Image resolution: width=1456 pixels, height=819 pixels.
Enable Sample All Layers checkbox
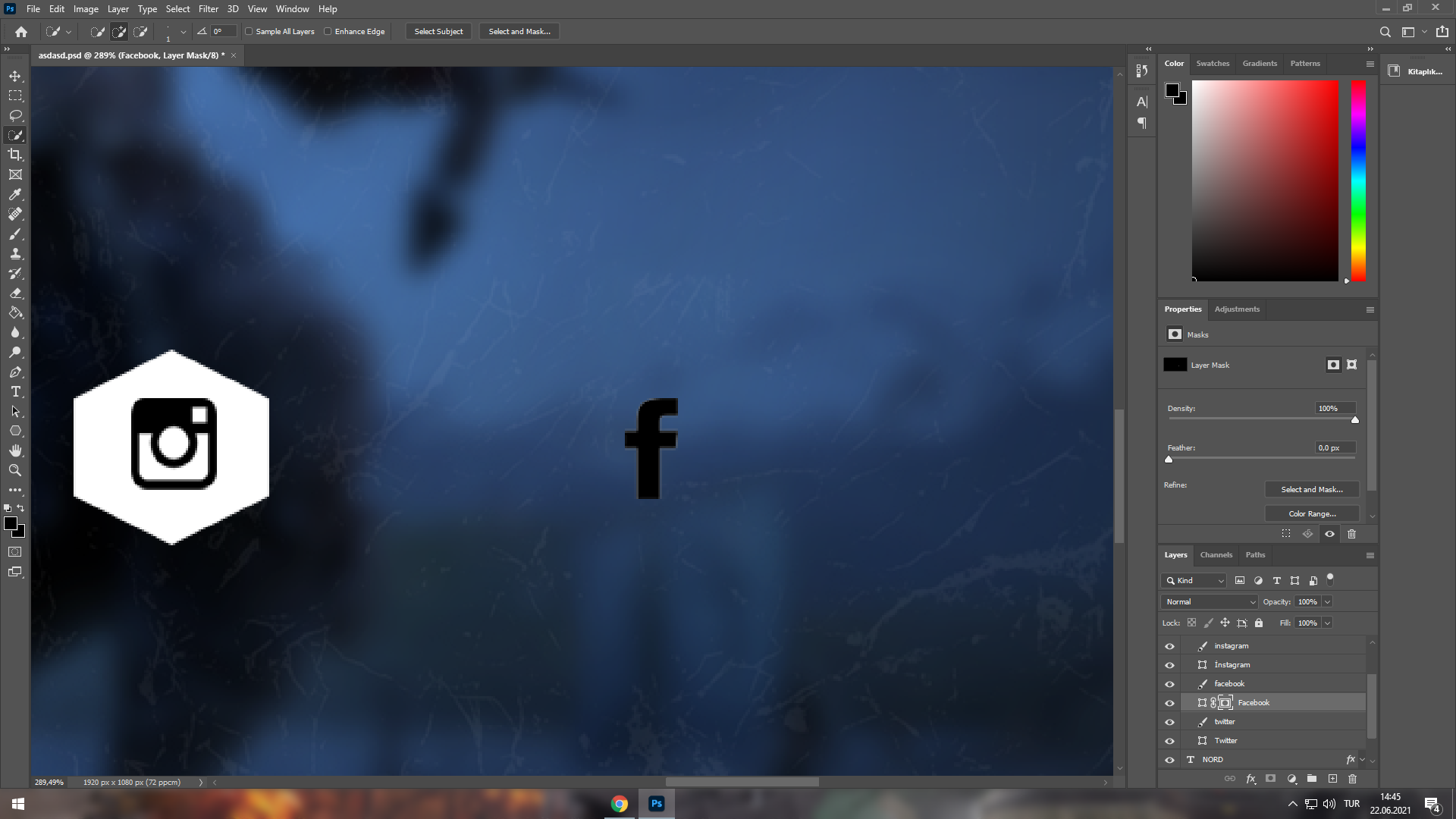[249, 31]
